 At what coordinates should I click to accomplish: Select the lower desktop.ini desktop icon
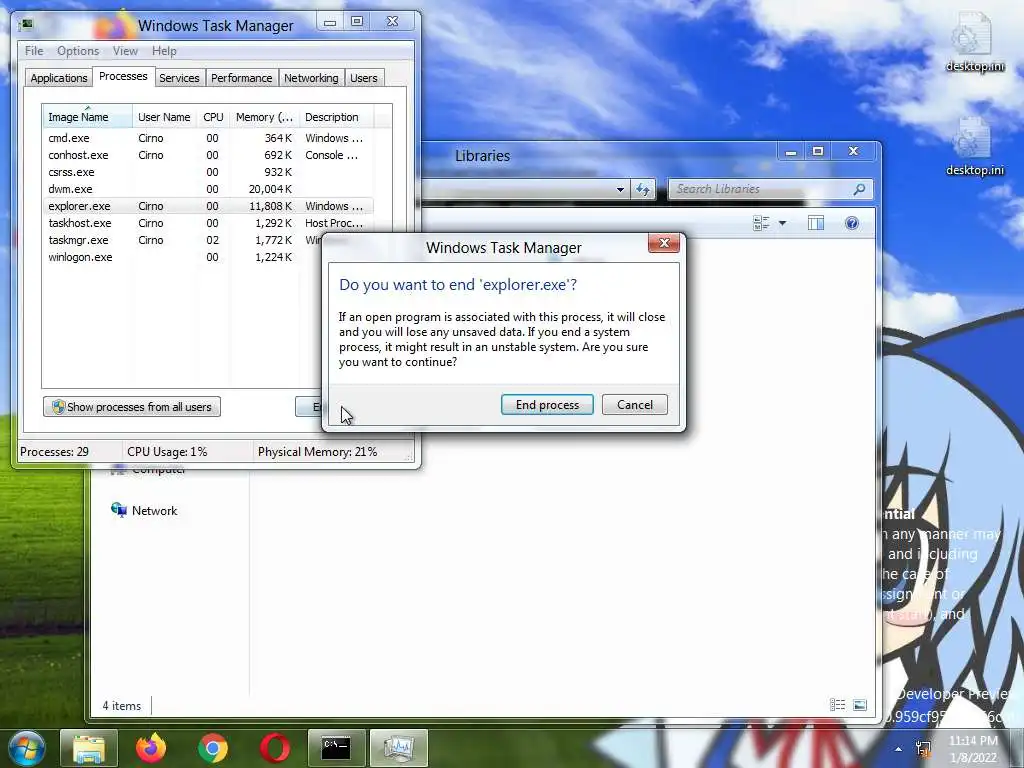[x=974, y=146]
